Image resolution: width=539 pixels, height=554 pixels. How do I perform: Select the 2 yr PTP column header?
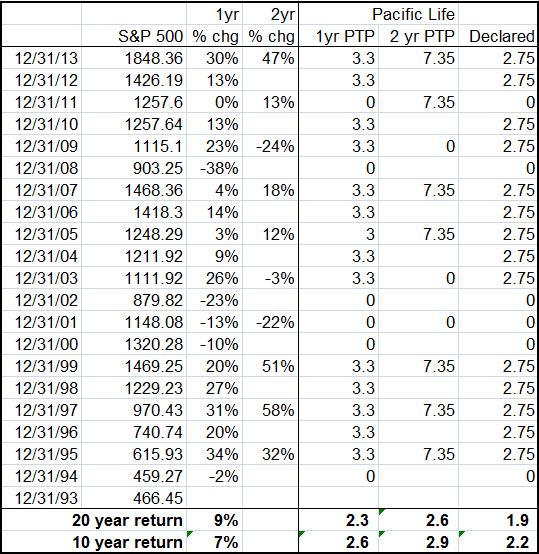click(419, 36)
